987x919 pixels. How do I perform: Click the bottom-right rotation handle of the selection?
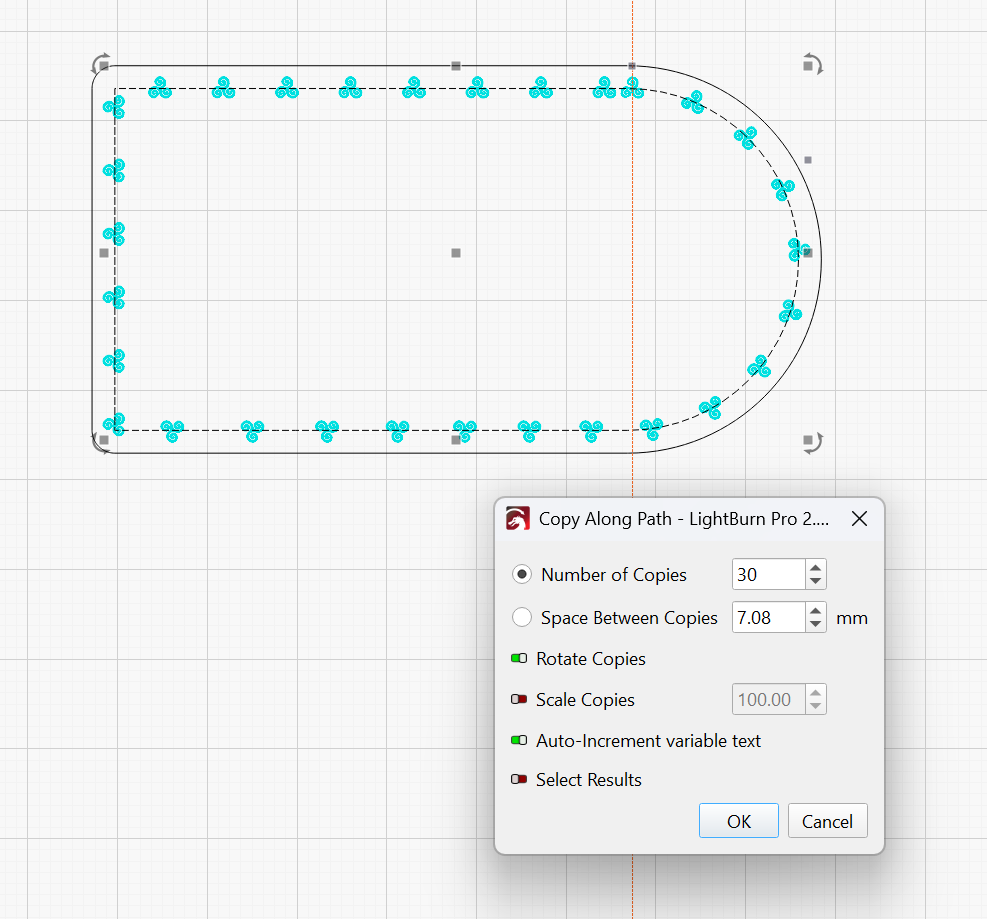click(x=812, y=442)
